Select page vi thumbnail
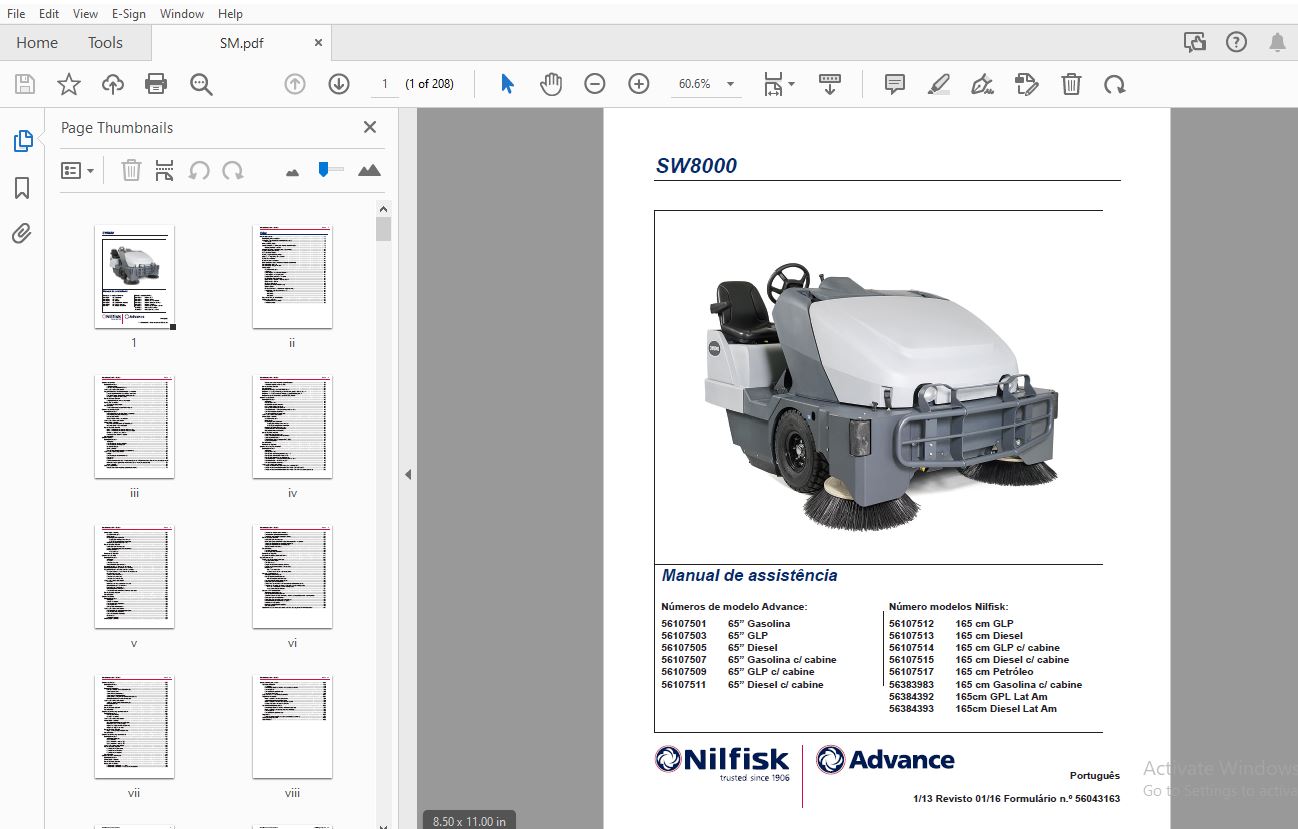This screenshot has width=1298, height=829. (292, 577)
